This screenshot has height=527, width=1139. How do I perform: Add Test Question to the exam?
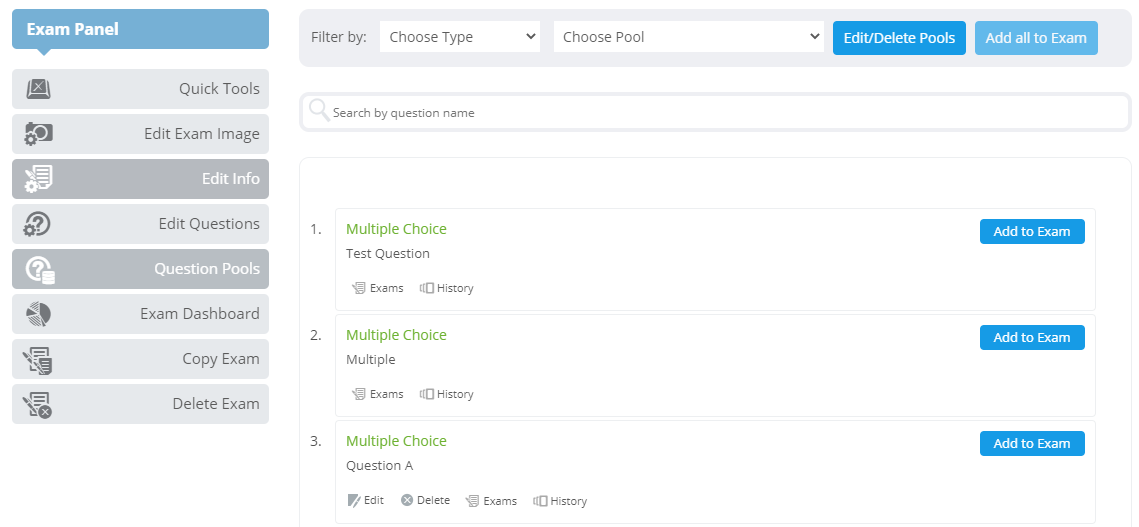pos(1032,232)
